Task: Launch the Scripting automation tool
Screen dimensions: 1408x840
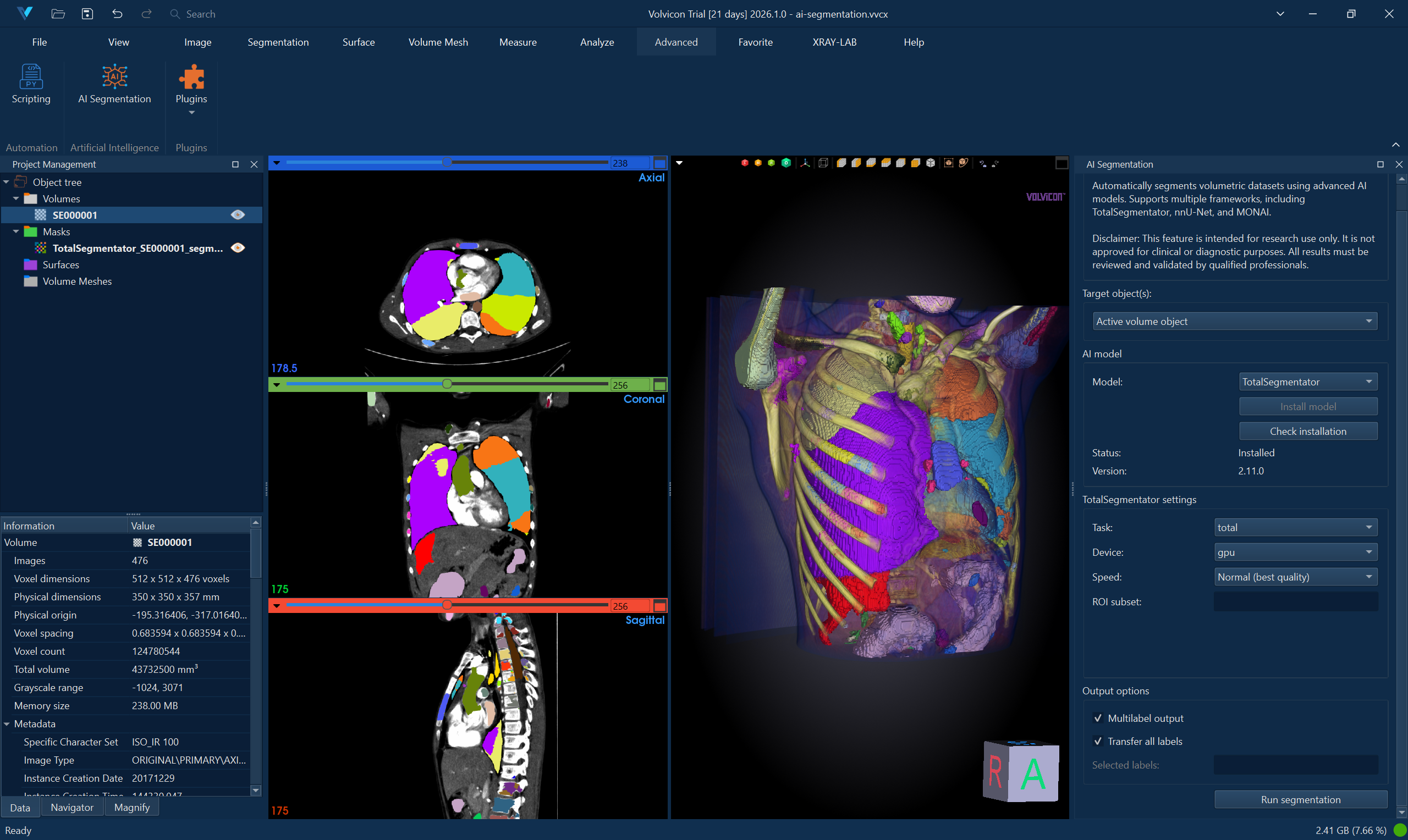Action: 31,84
